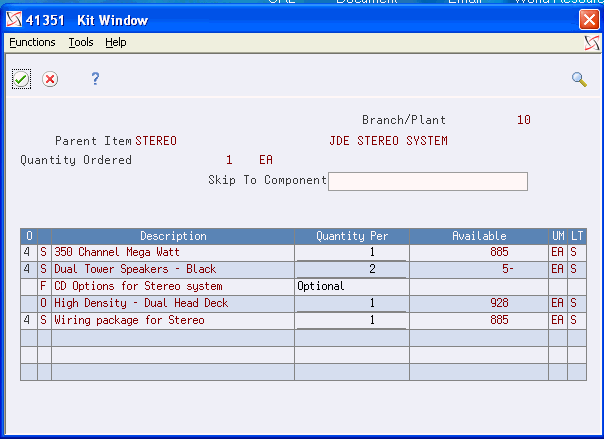Click 'High Density - Dual Head Deck' description

(141, 303)
